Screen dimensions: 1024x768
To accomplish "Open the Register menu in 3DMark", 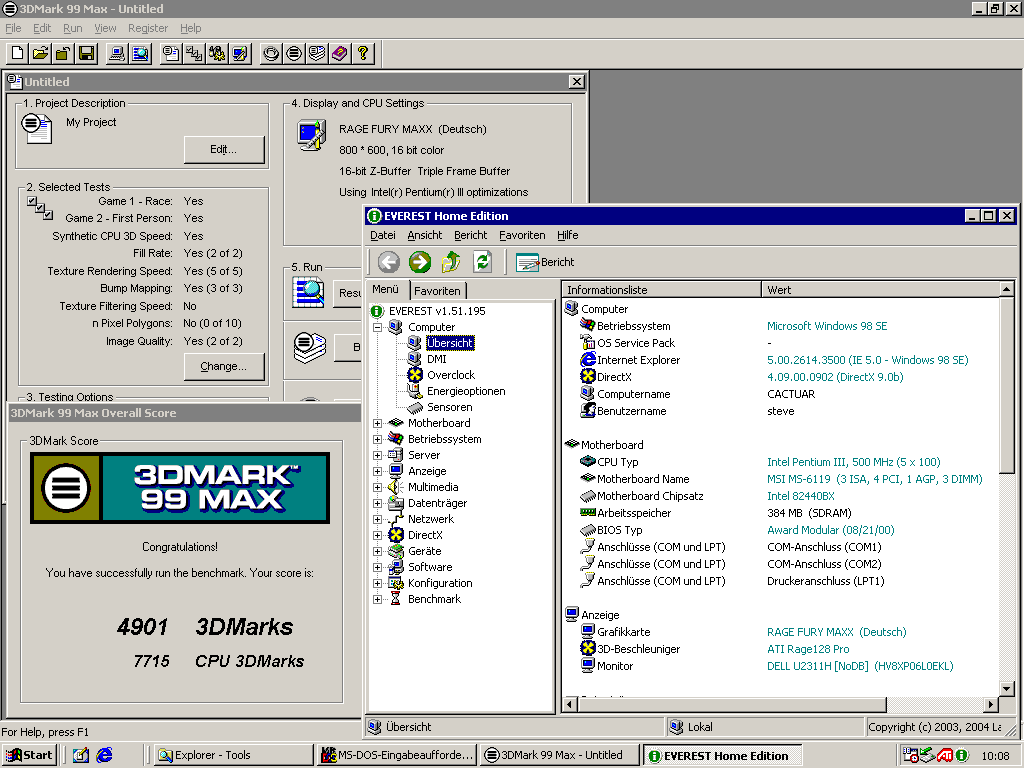I will click(148, 28).
